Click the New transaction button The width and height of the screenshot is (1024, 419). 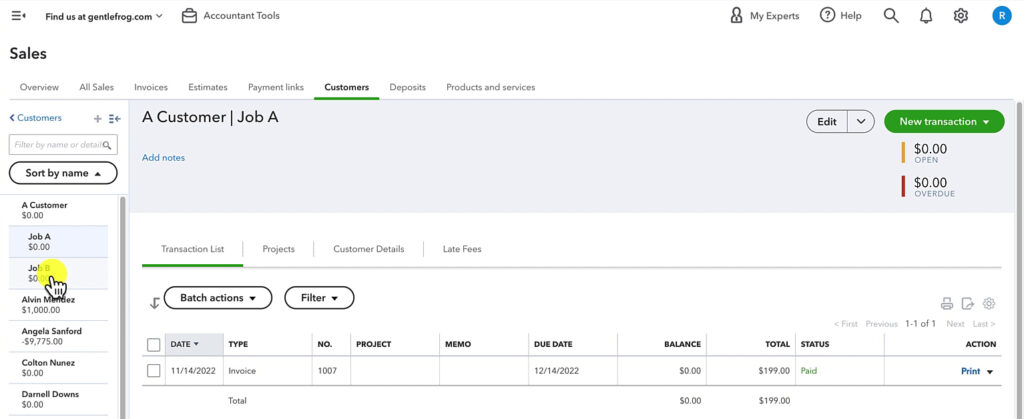click(943, 122)
